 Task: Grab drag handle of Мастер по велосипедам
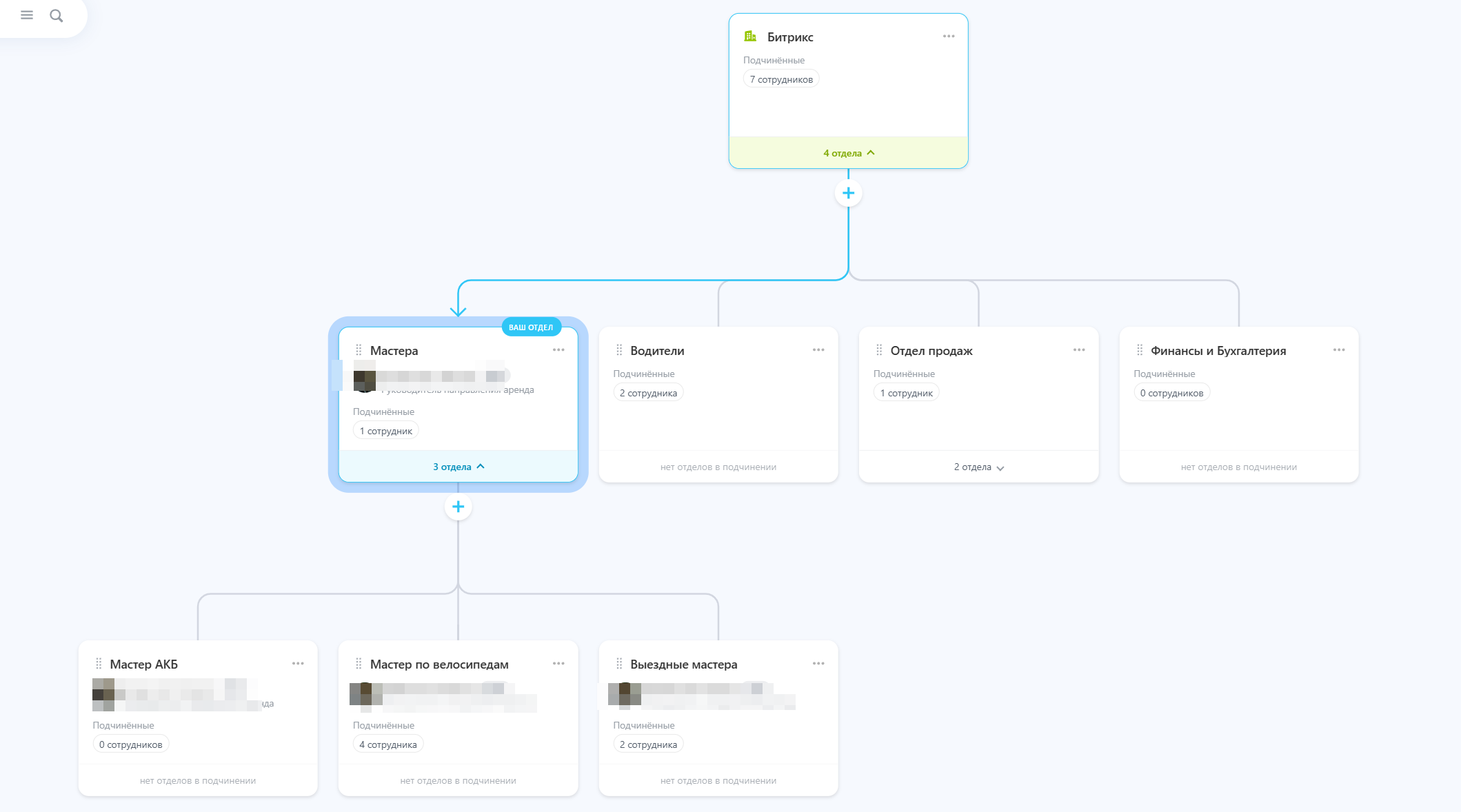[359, 664]
